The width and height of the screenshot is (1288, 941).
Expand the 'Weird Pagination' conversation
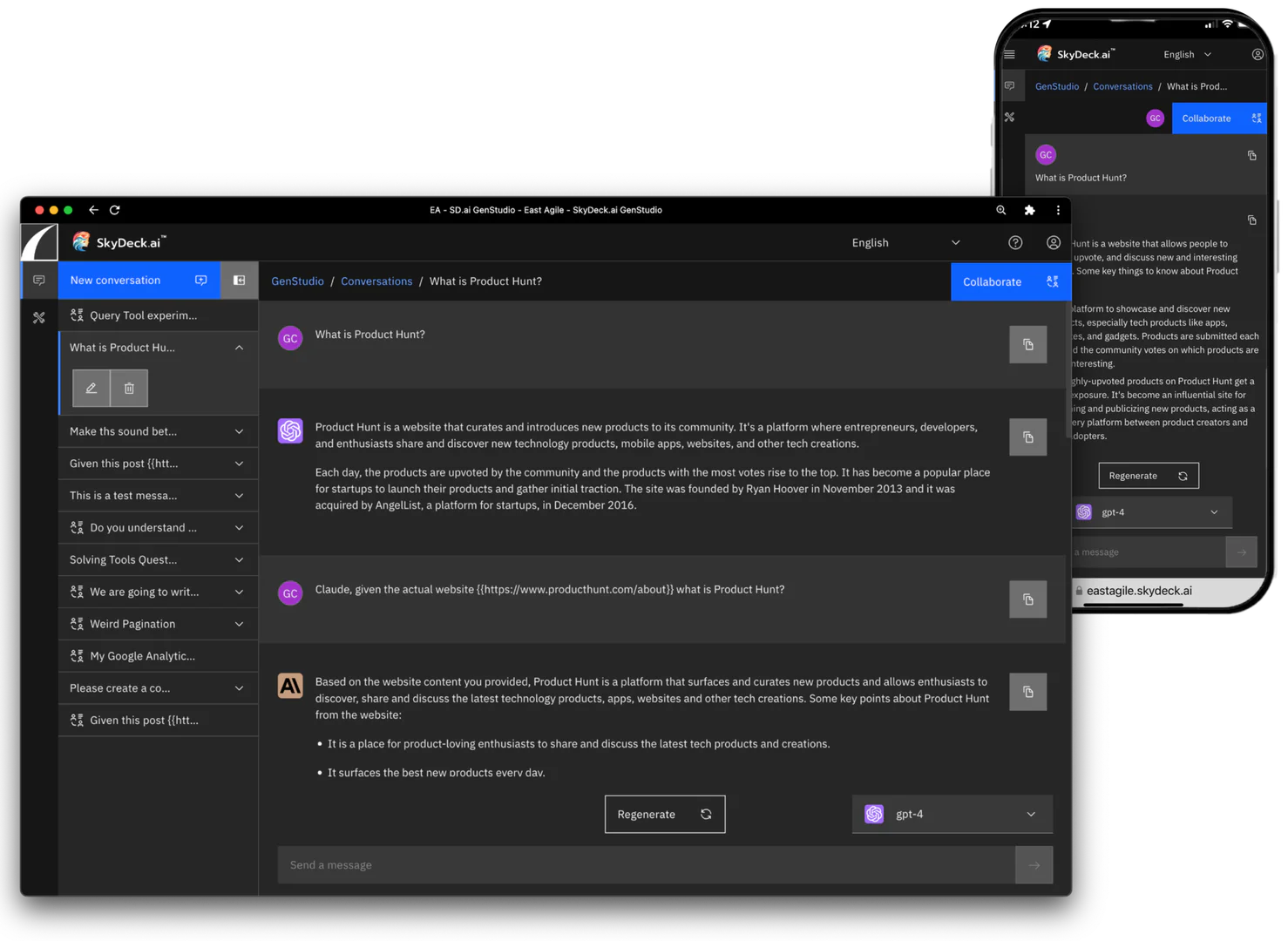coord(238,624)
